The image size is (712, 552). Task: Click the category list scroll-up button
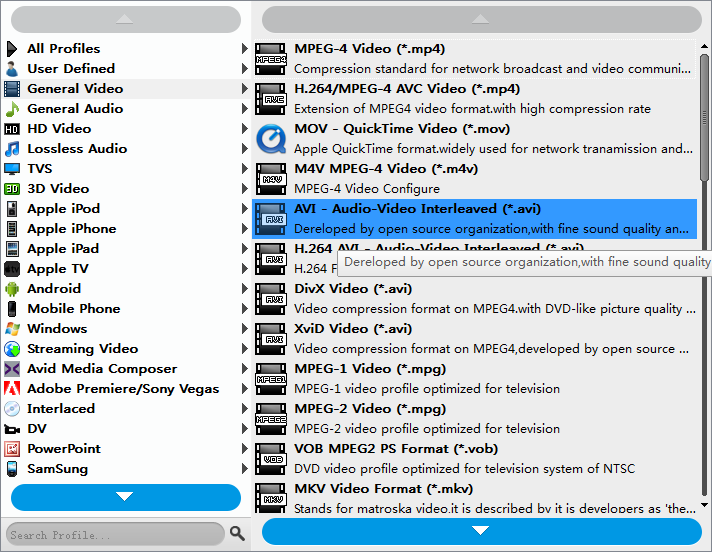point(126,20)
